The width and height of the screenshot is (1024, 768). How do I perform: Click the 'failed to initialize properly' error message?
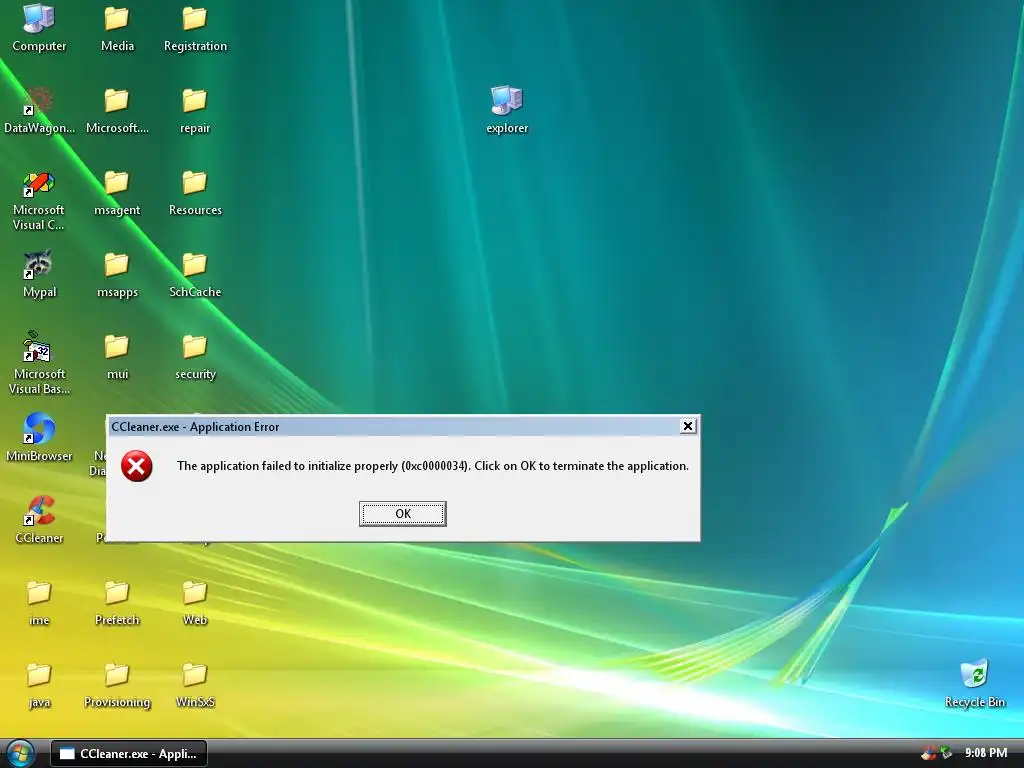[432, 466]
